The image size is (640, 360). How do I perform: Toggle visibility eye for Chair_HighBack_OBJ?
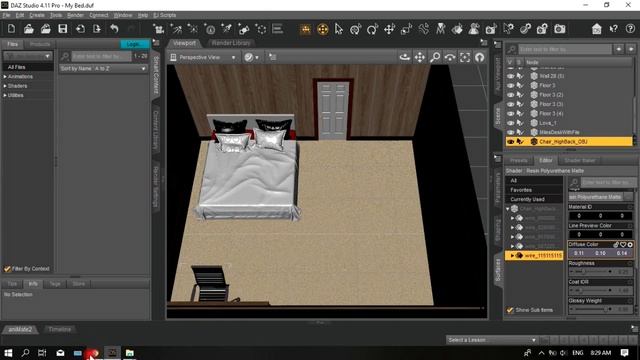pyautogui.click(x=511, y=142)
